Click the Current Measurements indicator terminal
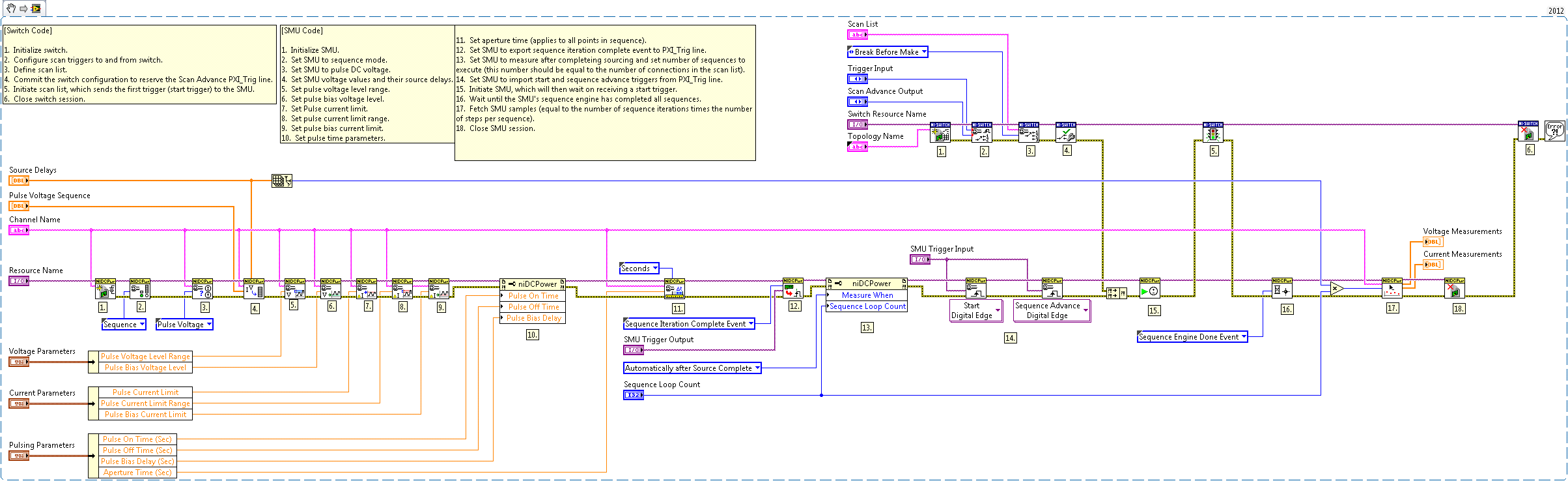The image size is (1568, 481). click(x=1433, y=265)
